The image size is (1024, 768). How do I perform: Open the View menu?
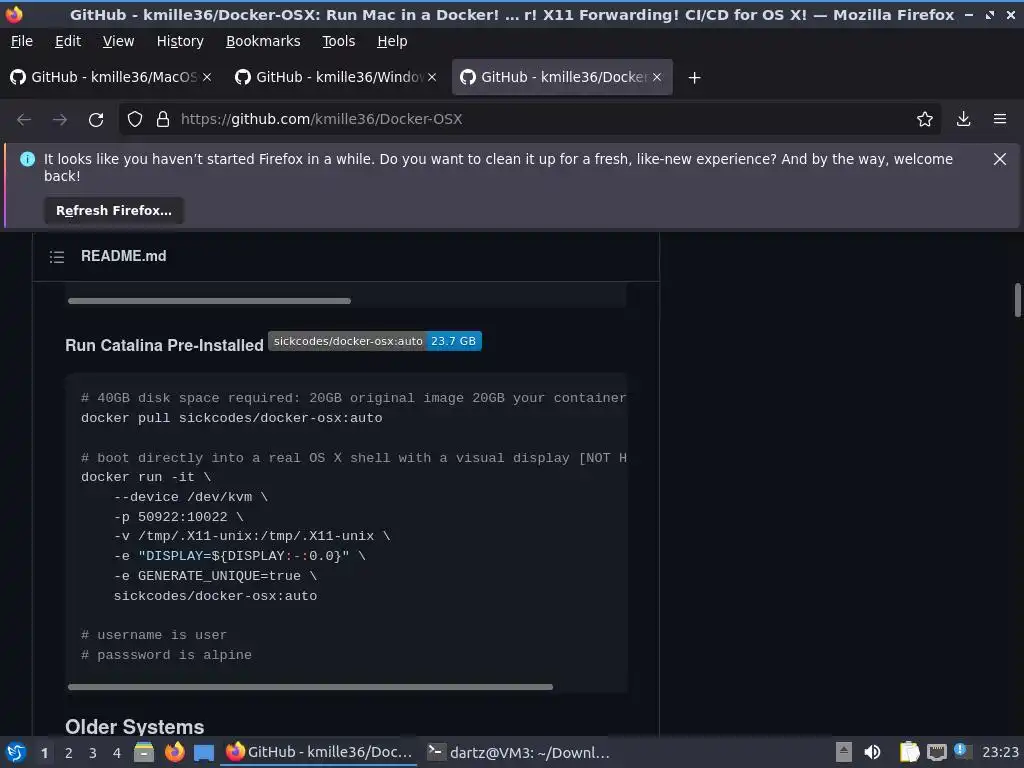(118, 41)
